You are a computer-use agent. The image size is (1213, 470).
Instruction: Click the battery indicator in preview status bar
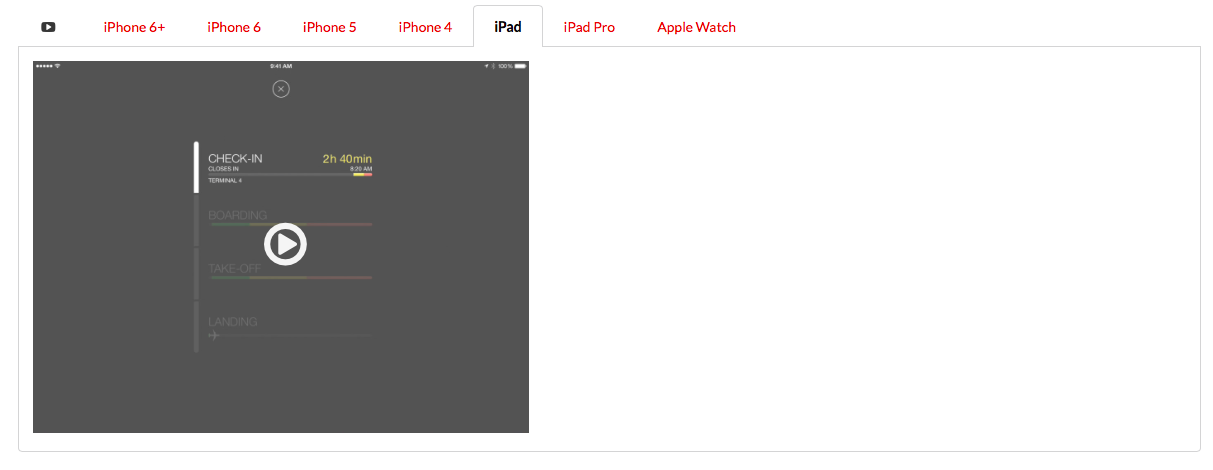(520, 66)
